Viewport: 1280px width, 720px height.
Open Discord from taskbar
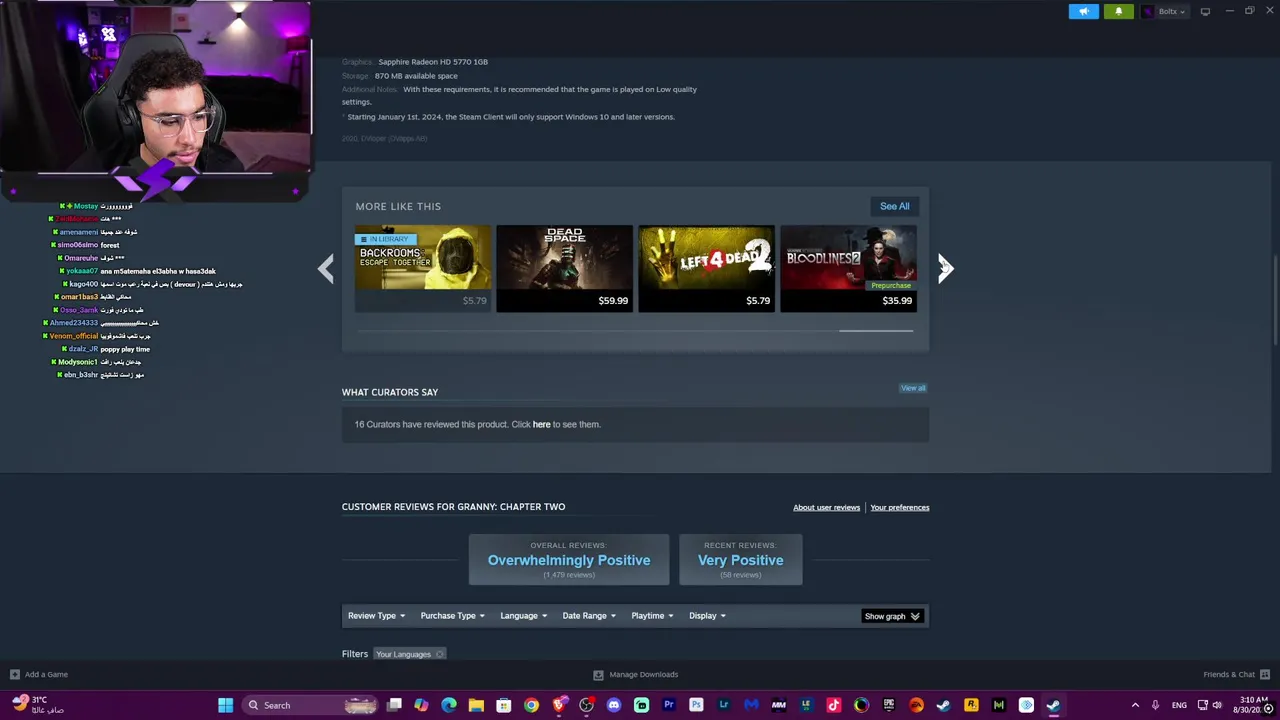613,705
